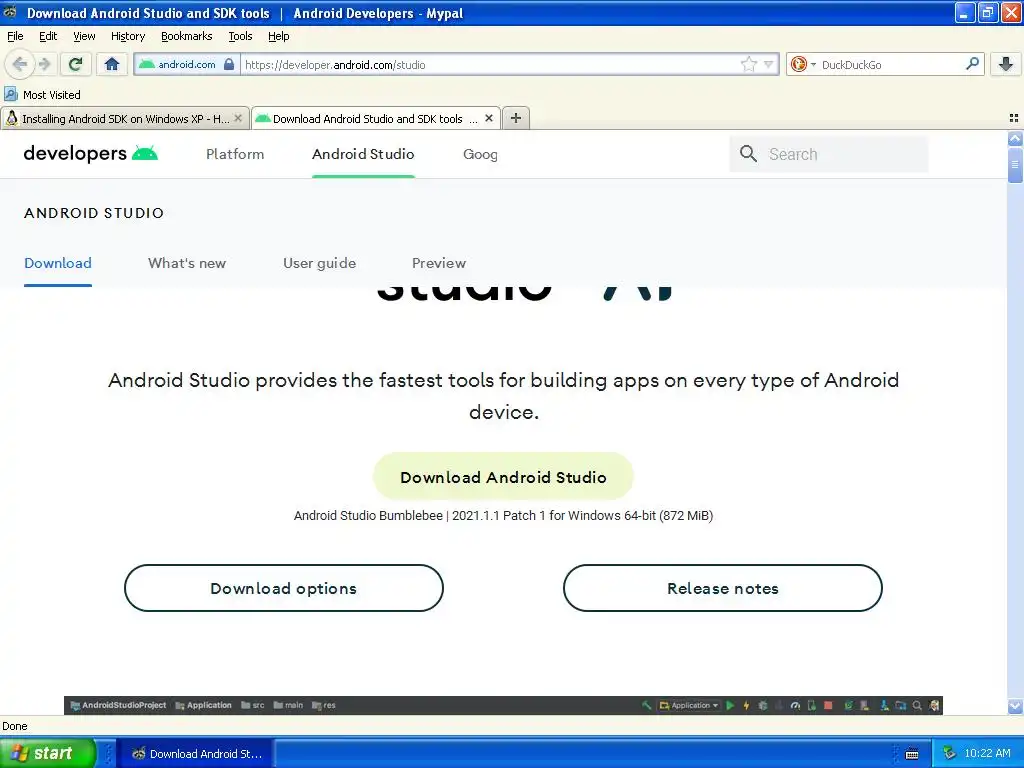Viewport: 1024px width, 768px height.
Task: Open the View menu
Action: (84, 36)
